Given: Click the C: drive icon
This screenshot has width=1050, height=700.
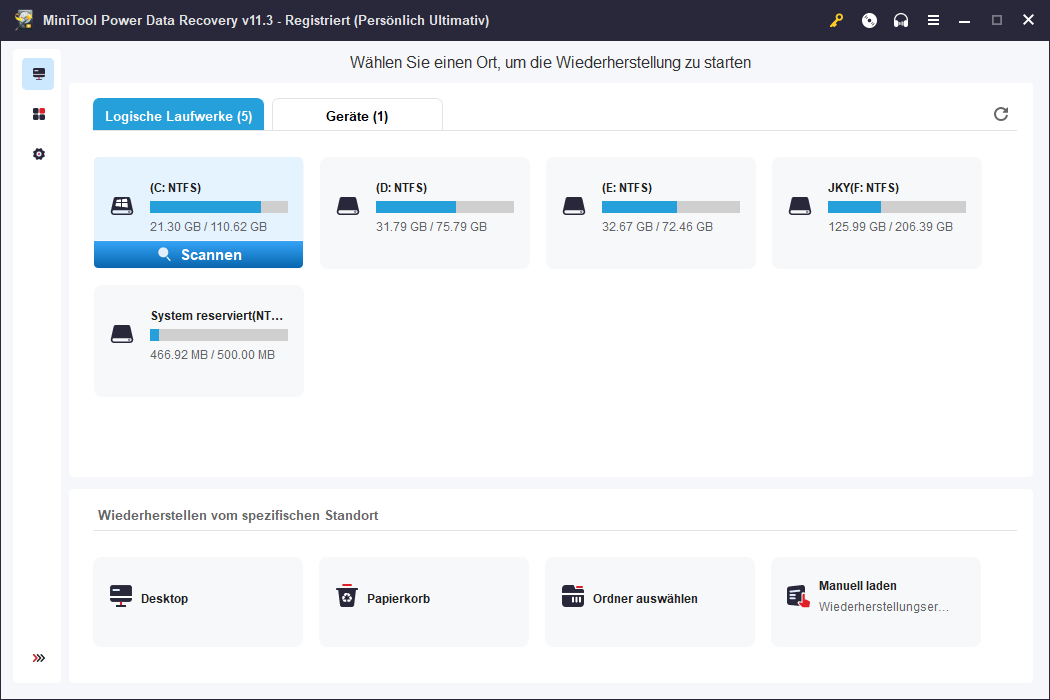Looking at the screenshot, I should tap(122, 206).
